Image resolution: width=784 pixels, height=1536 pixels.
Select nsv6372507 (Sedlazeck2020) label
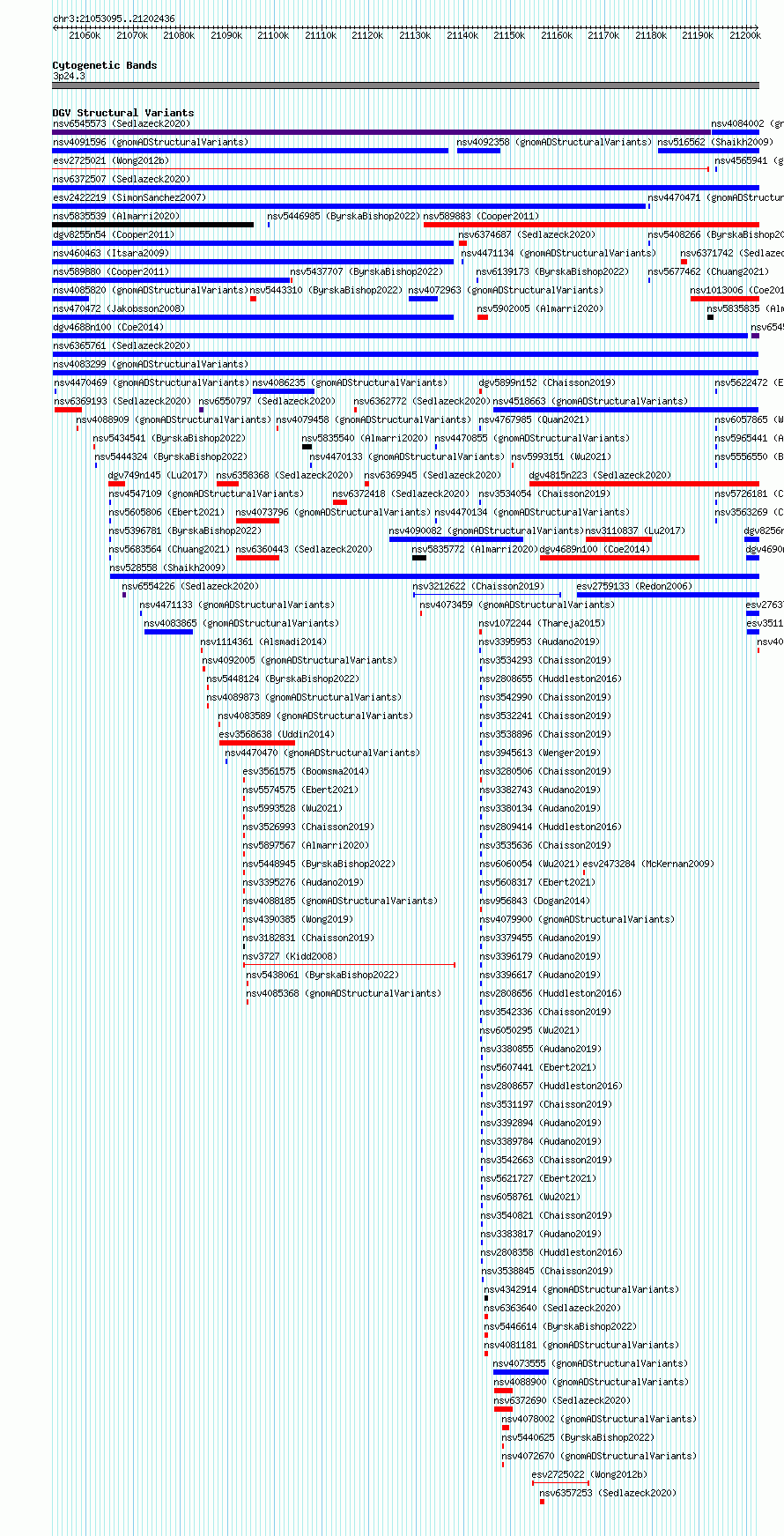point(121,179)
